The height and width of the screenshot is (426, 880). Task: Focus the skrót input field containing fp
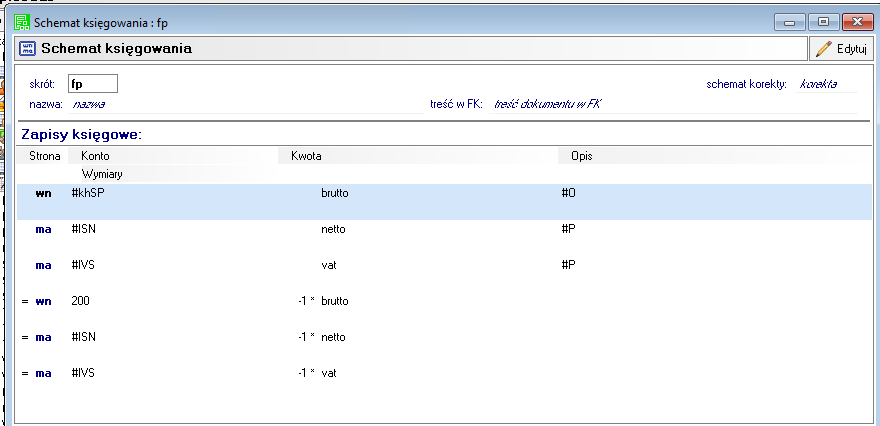pos(92,84)
